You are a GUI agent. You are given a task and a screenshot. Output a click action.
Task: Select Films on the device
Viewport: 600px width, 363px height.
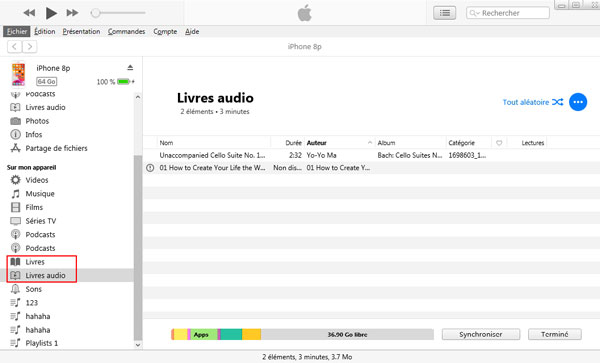(x=34, y=207)
